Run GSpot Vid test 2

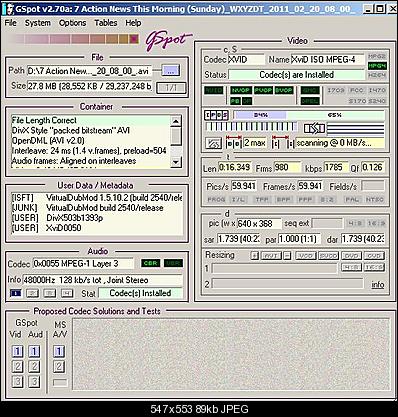point(17,366)
